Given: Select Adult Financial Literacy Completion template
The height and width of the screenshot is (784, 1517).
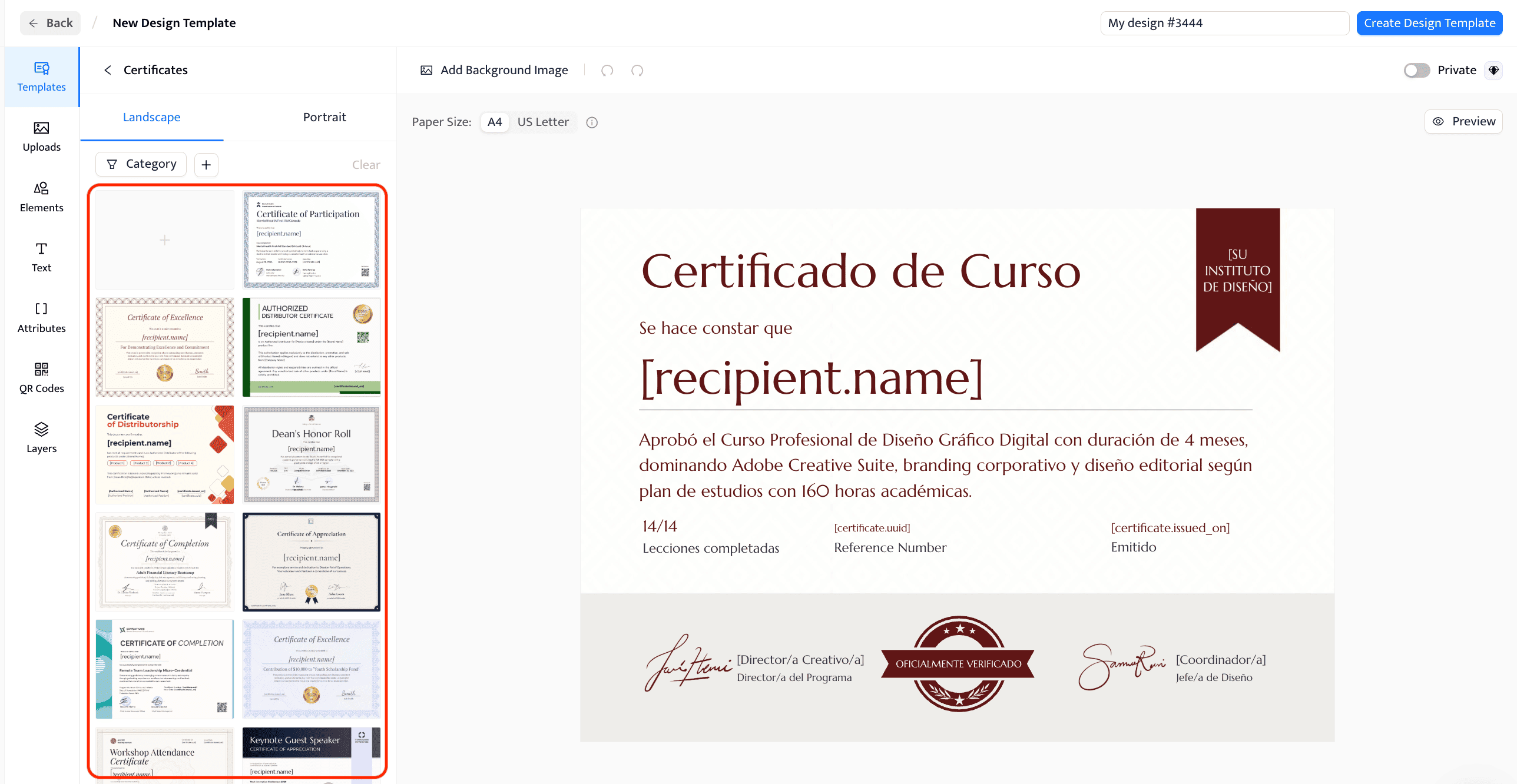Looking at the screenshot, I should (165, 562).
